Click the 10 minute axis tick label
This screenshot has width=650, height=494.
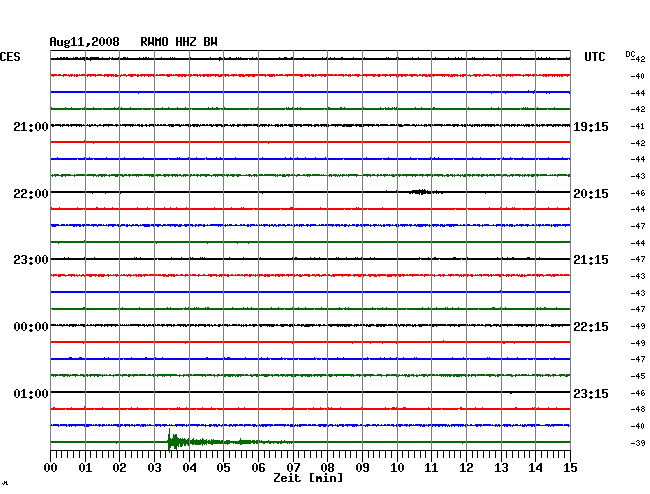coord(397,467)
